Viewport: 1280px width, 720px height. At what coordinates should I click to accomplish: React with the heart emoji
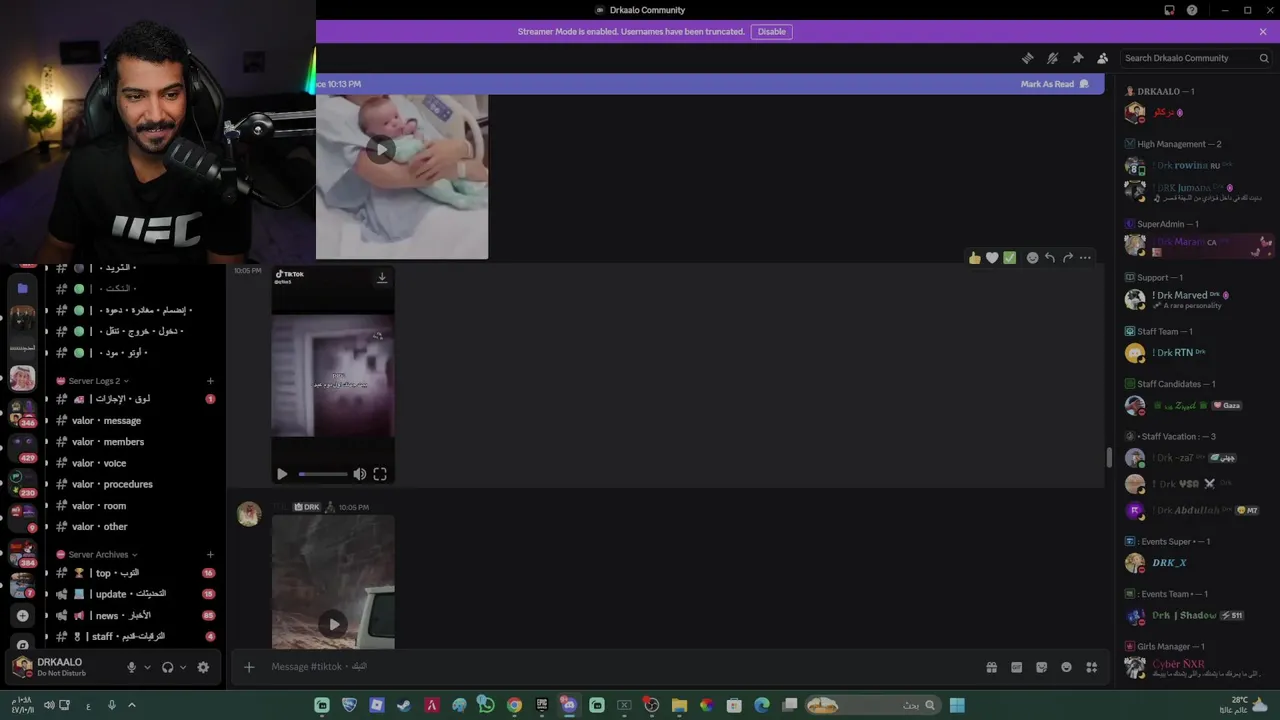(x=992, y=258)
